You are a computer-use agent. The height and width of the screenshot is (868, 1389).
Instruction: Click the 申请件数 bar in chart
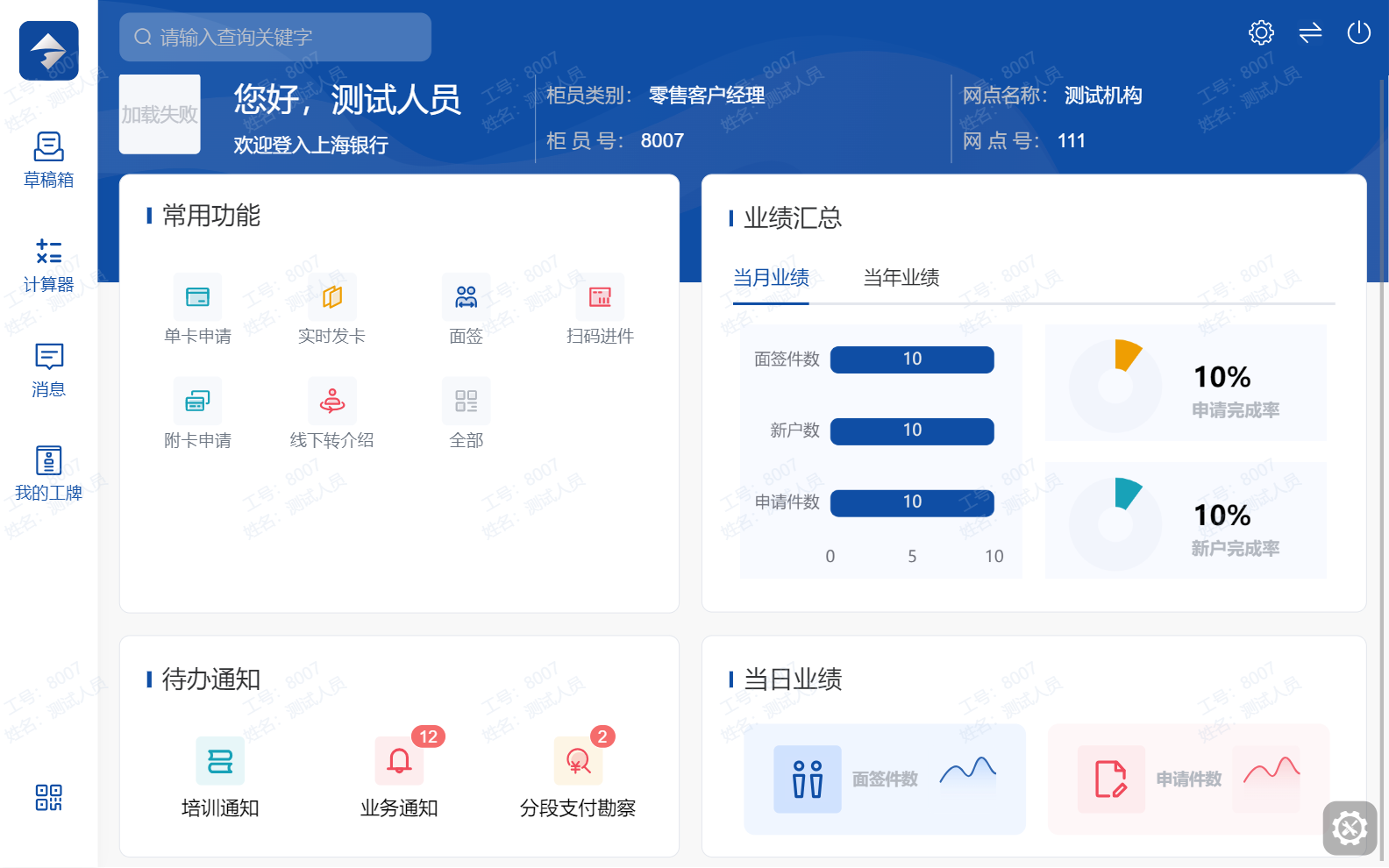912,502
